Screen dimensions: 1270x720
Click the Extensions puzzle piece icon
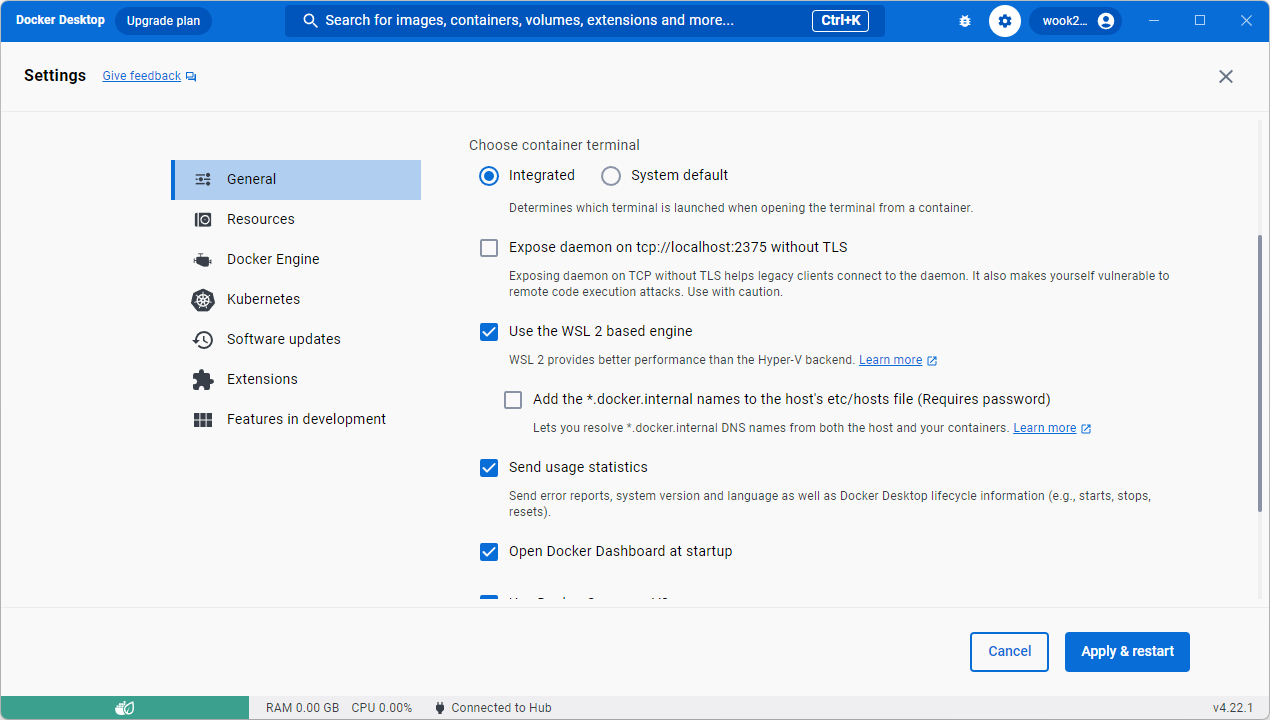point(203,379)
